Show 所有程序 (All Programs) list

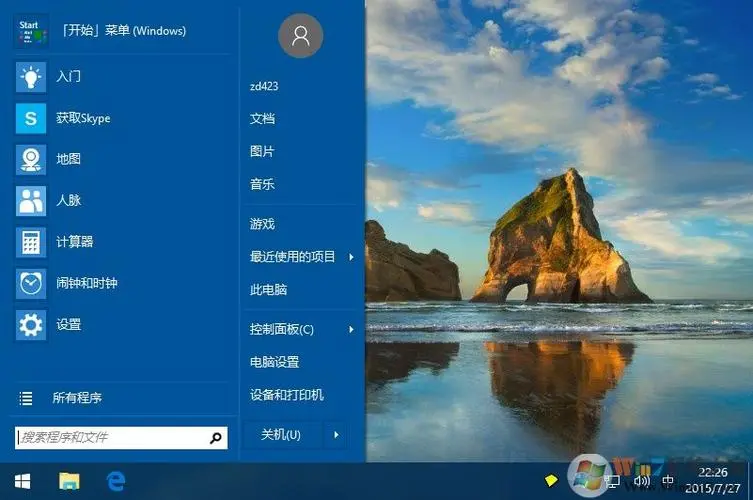(x=77, y=398)
